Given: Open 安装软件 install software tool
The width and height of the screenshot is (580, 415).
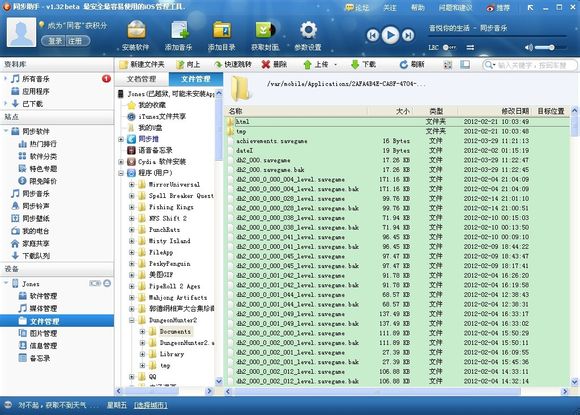Looking at the screenshot, I should pyautogui.click(x=136, y=36).
